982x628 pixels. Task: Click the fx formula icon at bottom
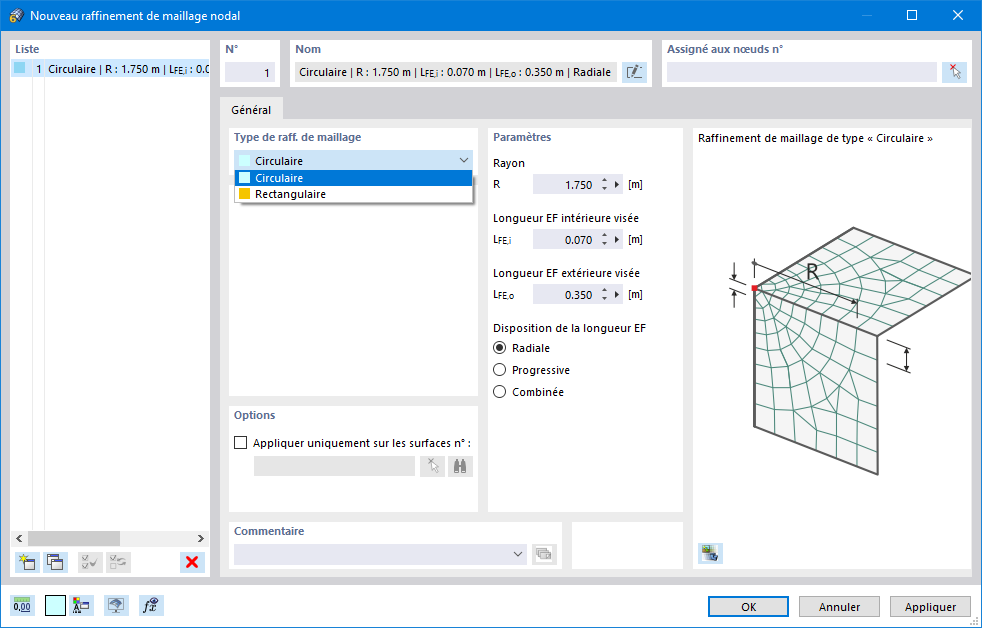point(151,605)
